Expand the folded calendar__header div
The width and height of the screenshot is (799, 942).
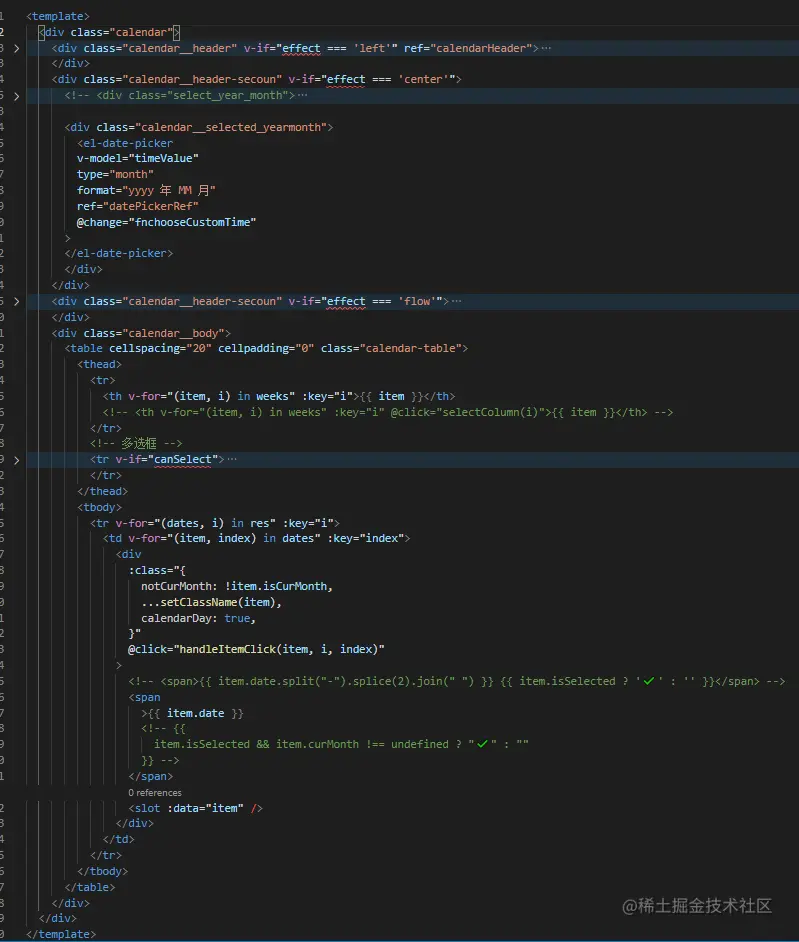pos(16,48)
